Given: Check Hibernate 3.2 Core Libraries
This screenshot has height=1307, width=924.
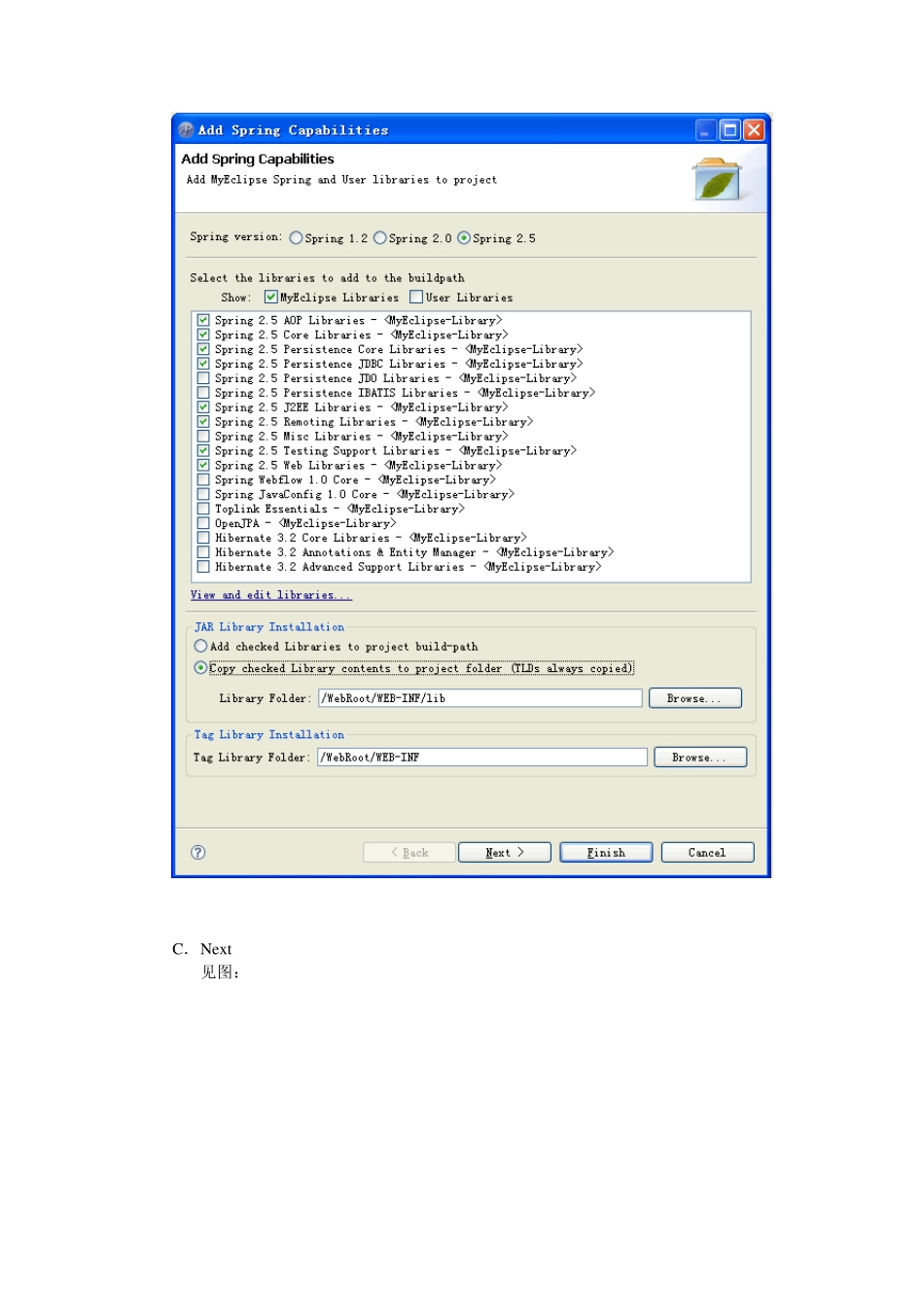Looking at the screenshot, I should [203, 538].
